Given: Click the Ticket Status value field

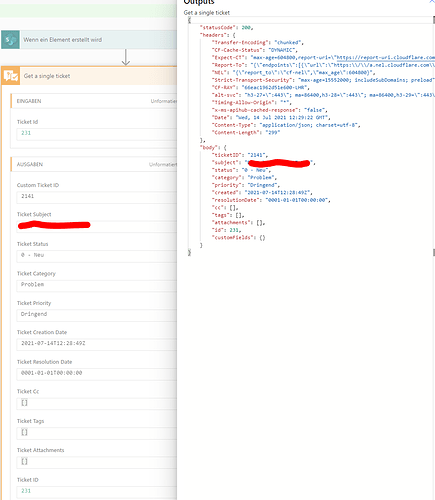Looking at the screenshot, I should click(x=97, y=256).
